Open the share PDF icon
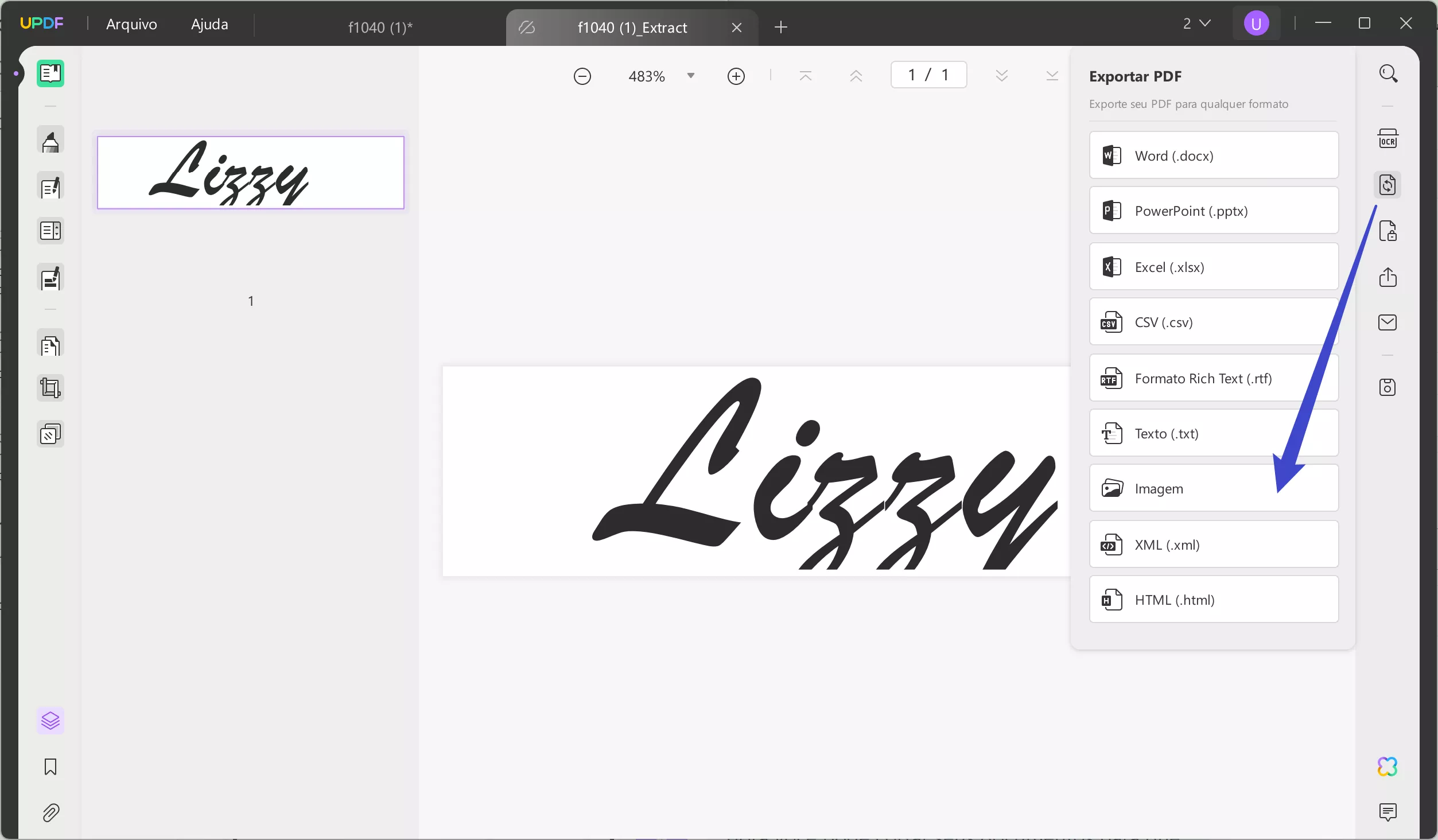Viewport: 1438px width, 840px height. coord(1388,277)
